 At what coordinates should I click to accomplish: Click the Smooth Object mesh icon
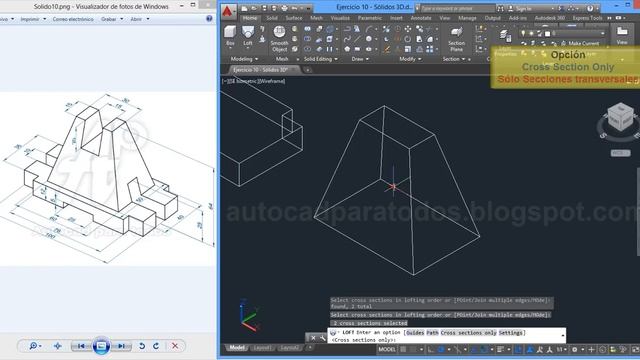click(x=280, y=32)
